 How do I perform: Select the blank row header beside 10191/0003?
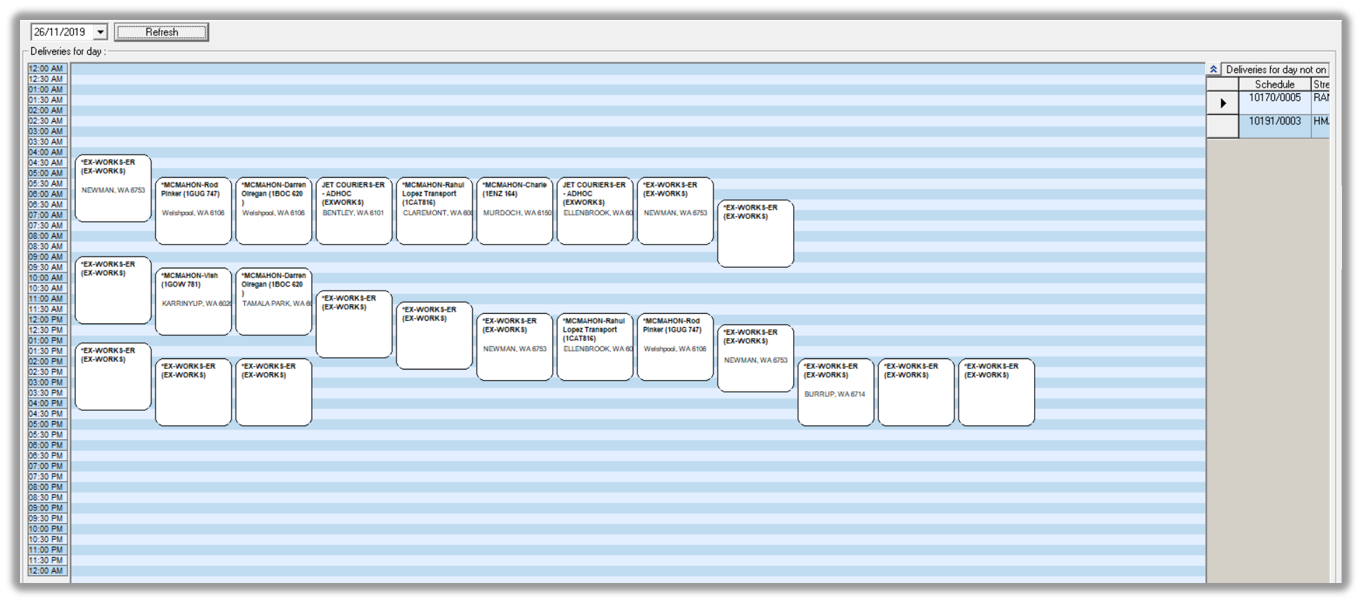pos(1223,126)
